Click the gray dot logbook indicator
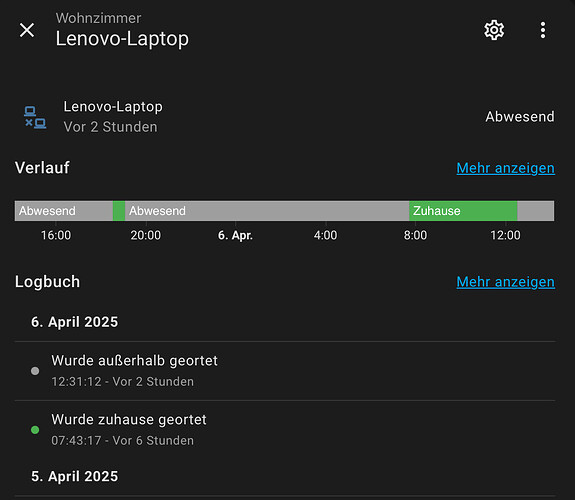Image resolution: width=575 pixels, height=500 pixels. 35,371
